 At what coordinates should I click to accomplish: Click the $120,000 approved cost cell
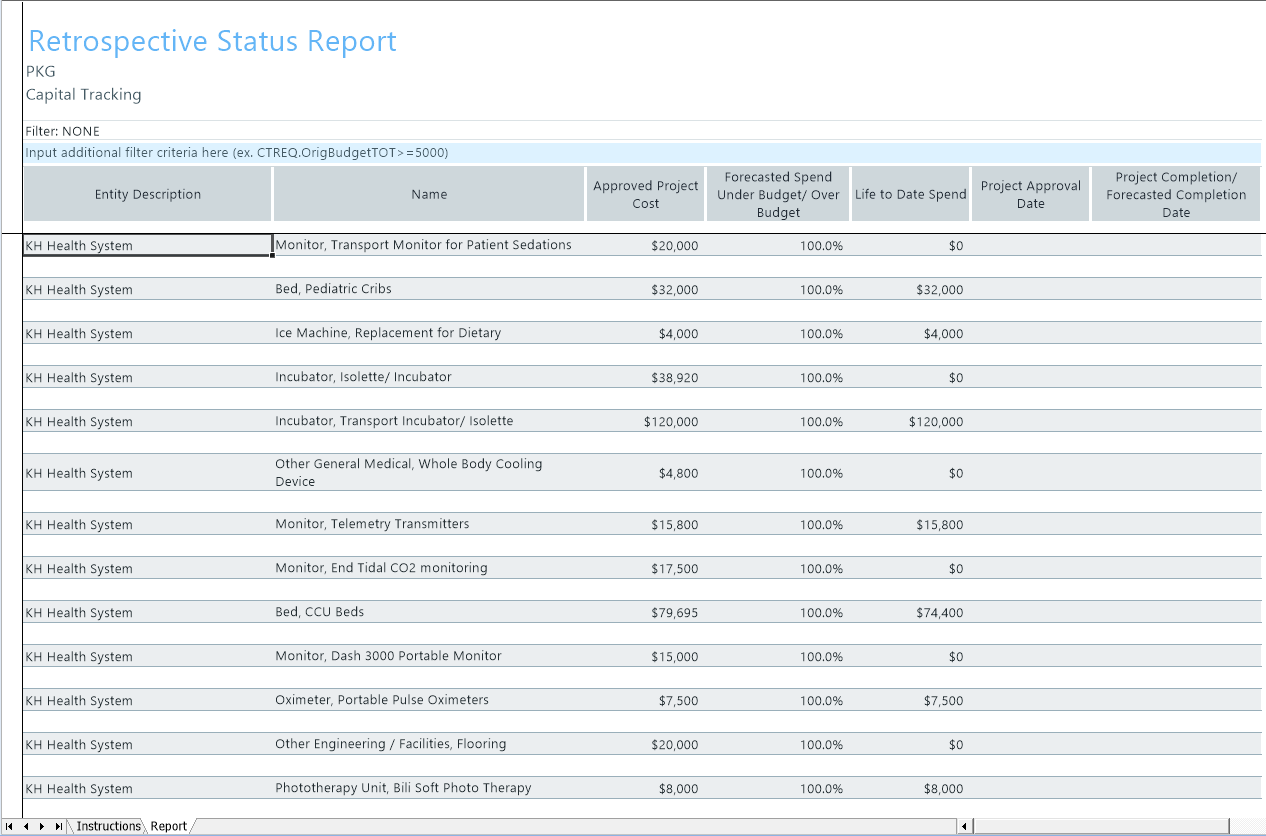coord(671,422)
